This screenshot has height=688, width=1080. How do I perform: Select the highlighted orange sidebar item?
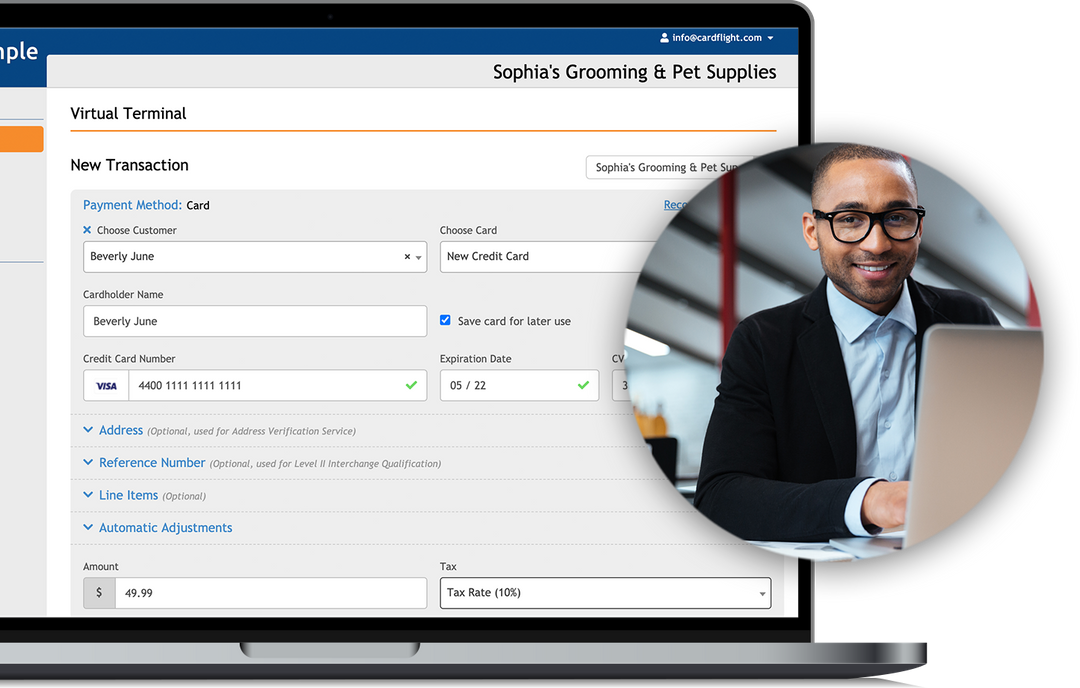(x=21, y=139)
